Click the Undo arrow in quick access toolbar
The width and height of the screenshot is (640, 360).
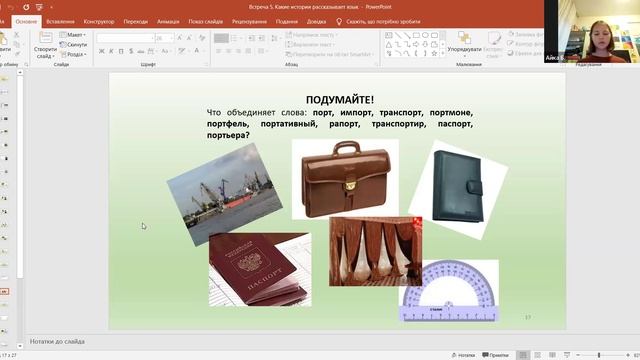pos(11,7)
